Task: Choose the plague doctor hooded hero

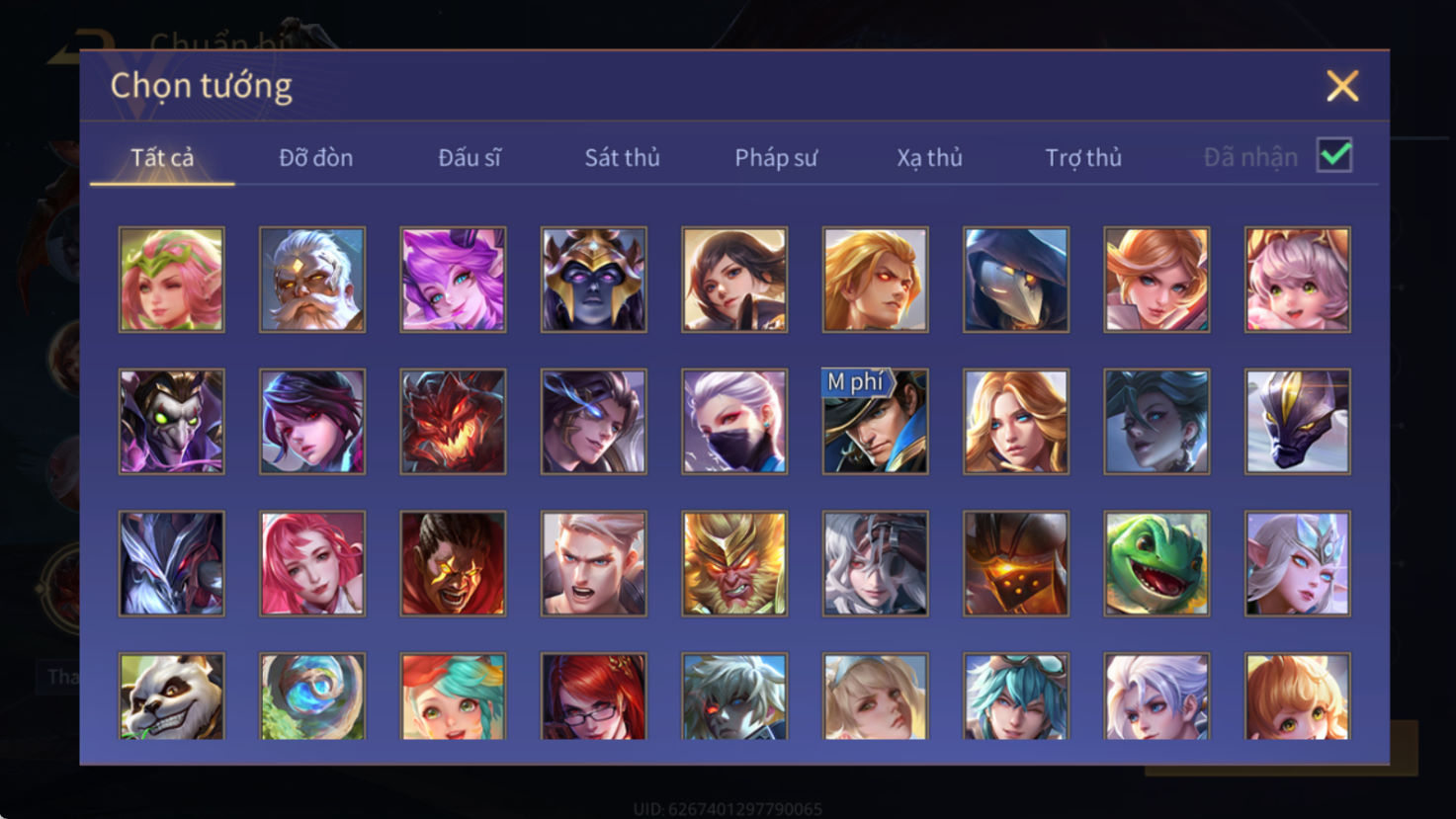Action: 1016,280
